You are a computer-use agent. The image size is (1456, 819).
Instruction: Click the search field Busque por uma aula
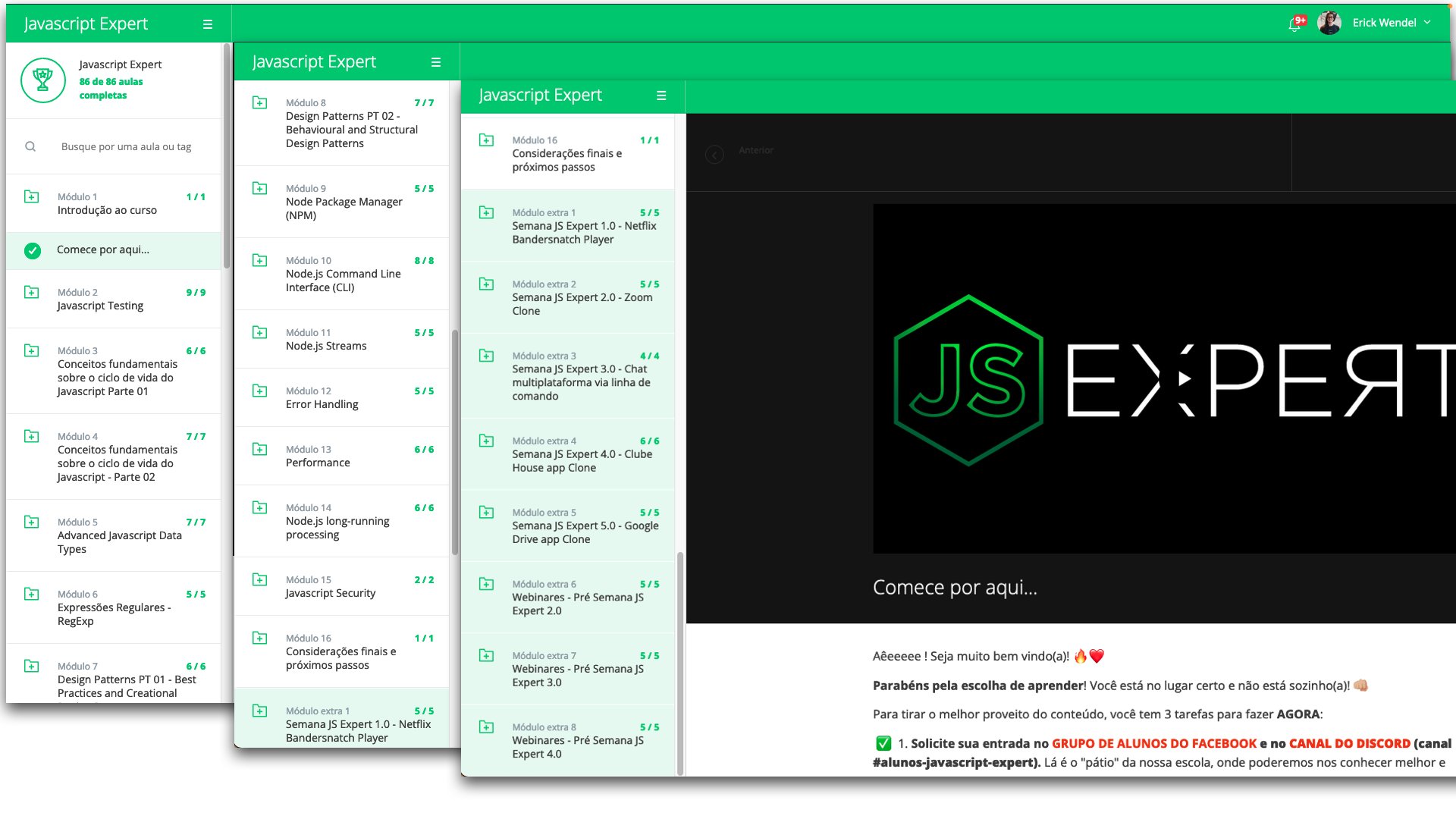coord(126,146)
